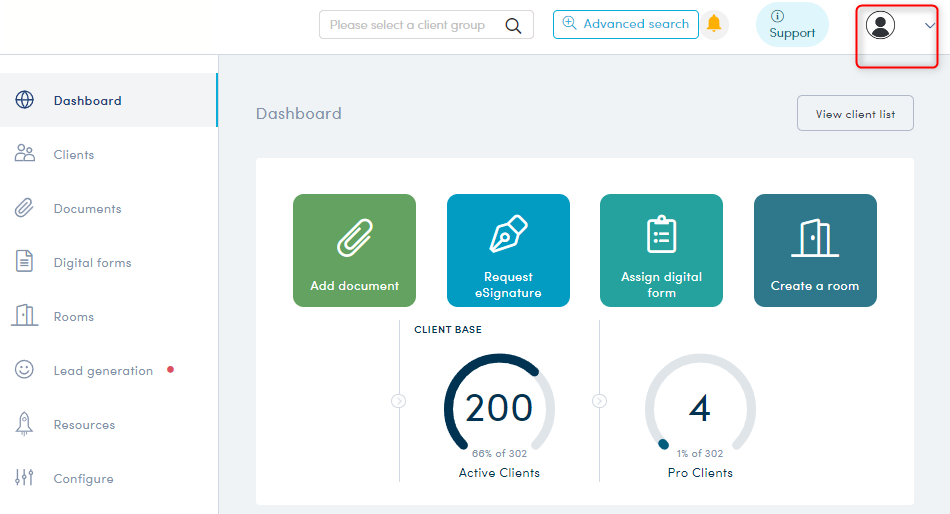Click the search magnifier icon

click(x=513, y=25)
